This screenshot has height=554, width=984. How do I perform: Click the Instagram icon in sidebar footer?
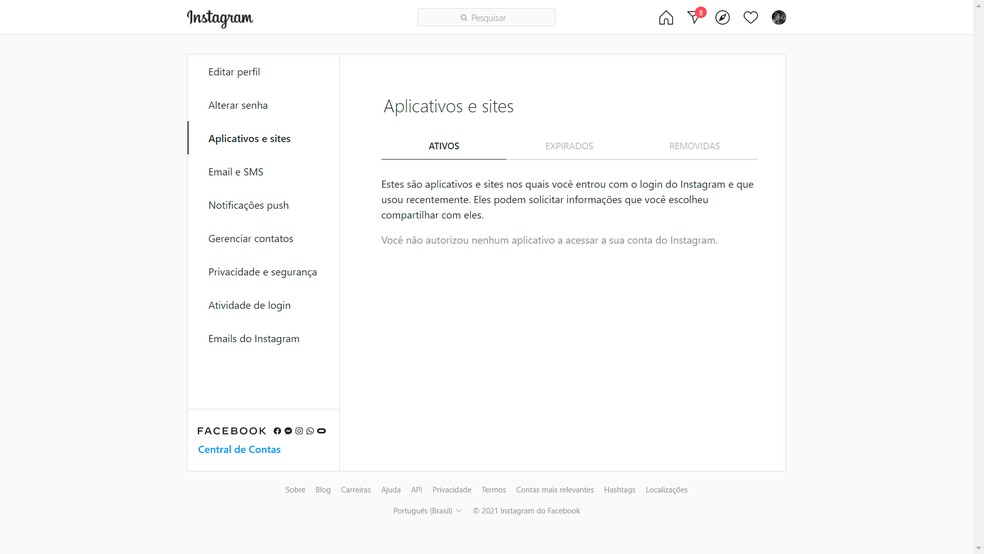[x=299, y=431]
